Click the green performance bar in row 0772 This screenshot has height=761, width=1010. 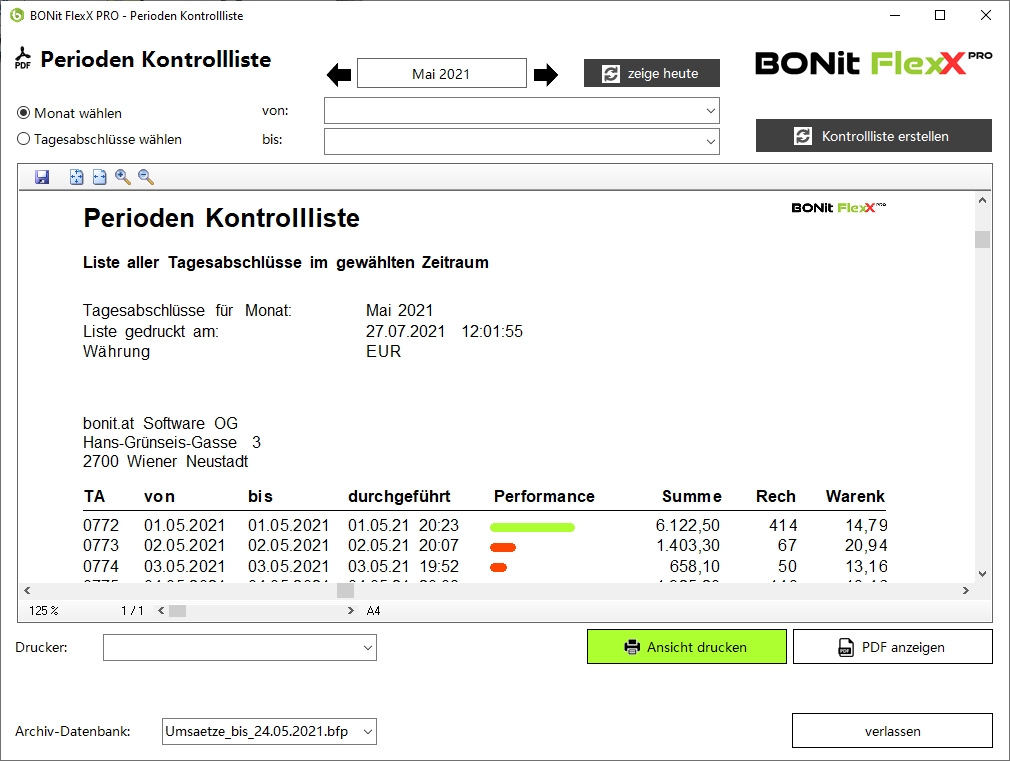[532, 527]
